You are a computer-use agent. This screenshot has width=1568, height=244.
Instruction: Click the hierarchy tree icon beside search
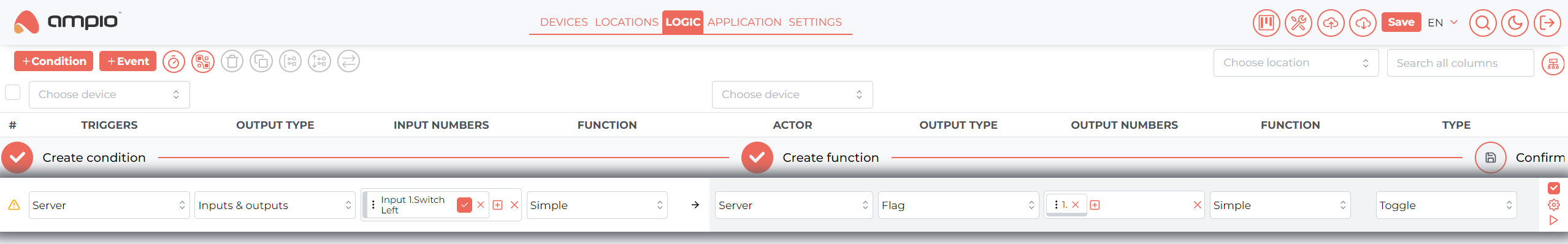point(1553,64)
